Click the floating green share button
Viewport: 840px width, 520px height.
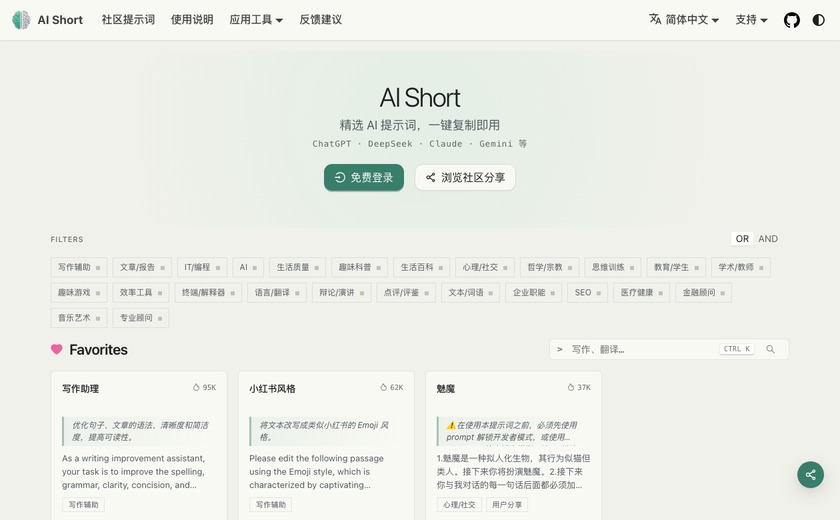[810, 474]
